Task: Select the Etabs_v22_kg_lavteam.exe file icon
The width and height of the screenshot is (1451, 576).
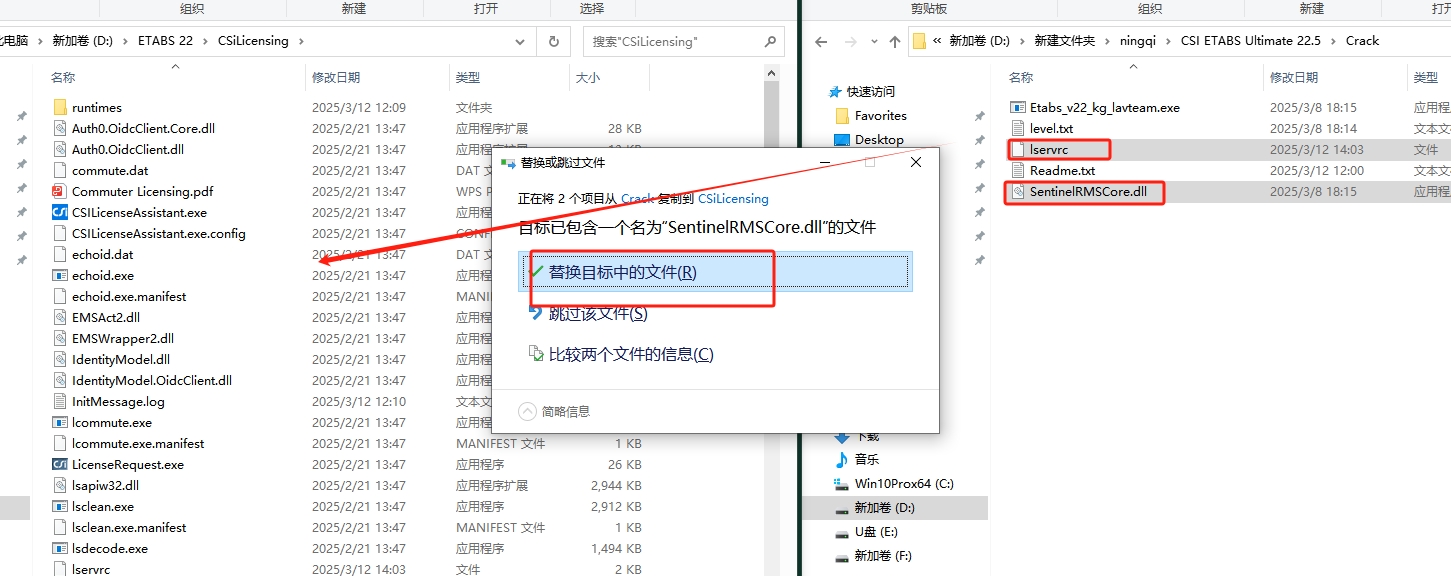Action: [x=1017, y=107]
